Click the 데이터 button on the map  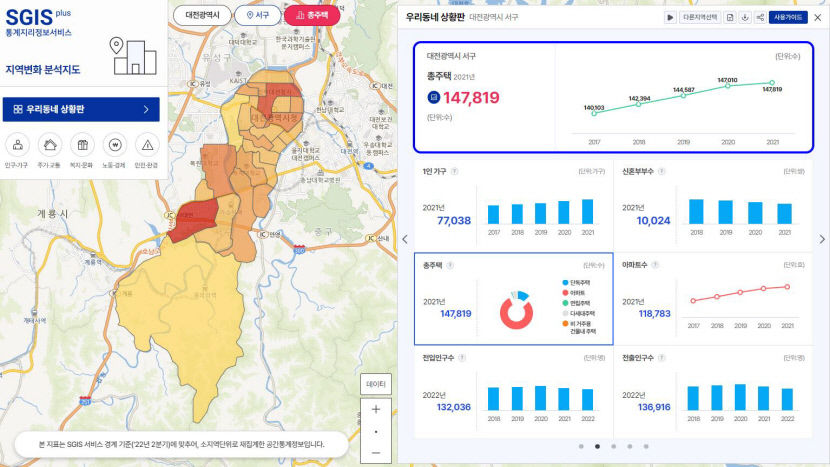[376, 384]
